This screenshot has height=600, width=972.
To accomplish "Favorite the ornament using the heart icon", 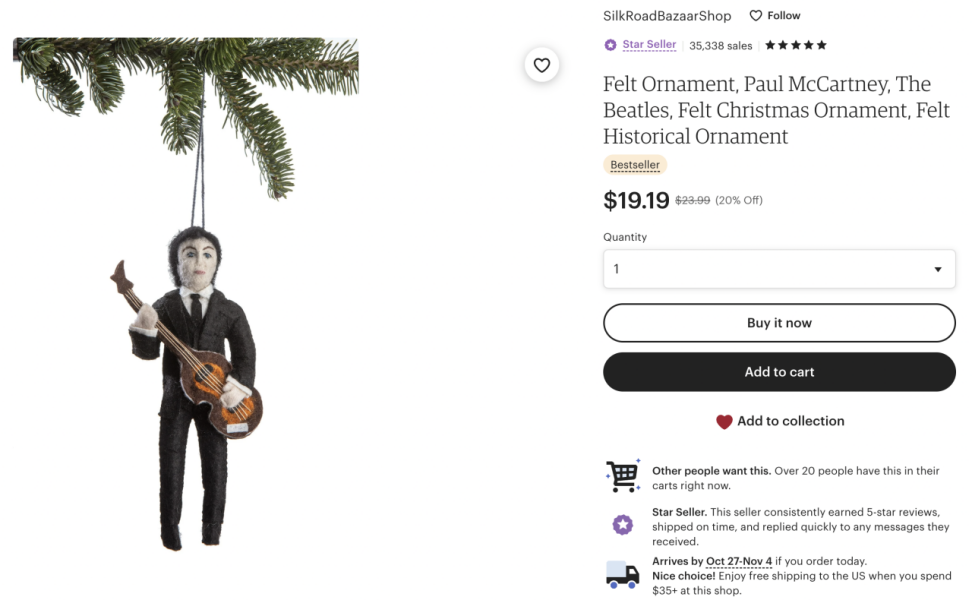I will (541, 65).
